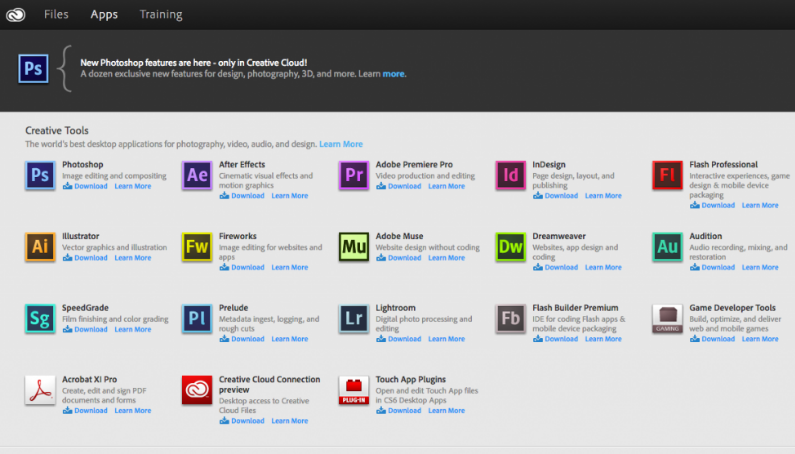Download Dreamweaver
Image resolution: width=795 pixels, height=454 pixels.
pos(555,267)
